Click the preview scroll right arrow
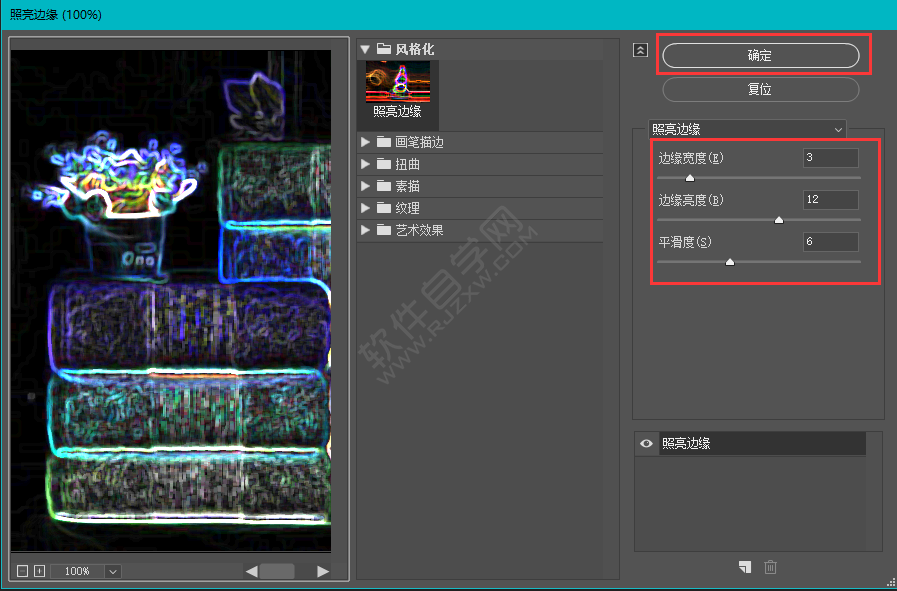The width and height of the screenshot is (897, 591). click(323, 571)
